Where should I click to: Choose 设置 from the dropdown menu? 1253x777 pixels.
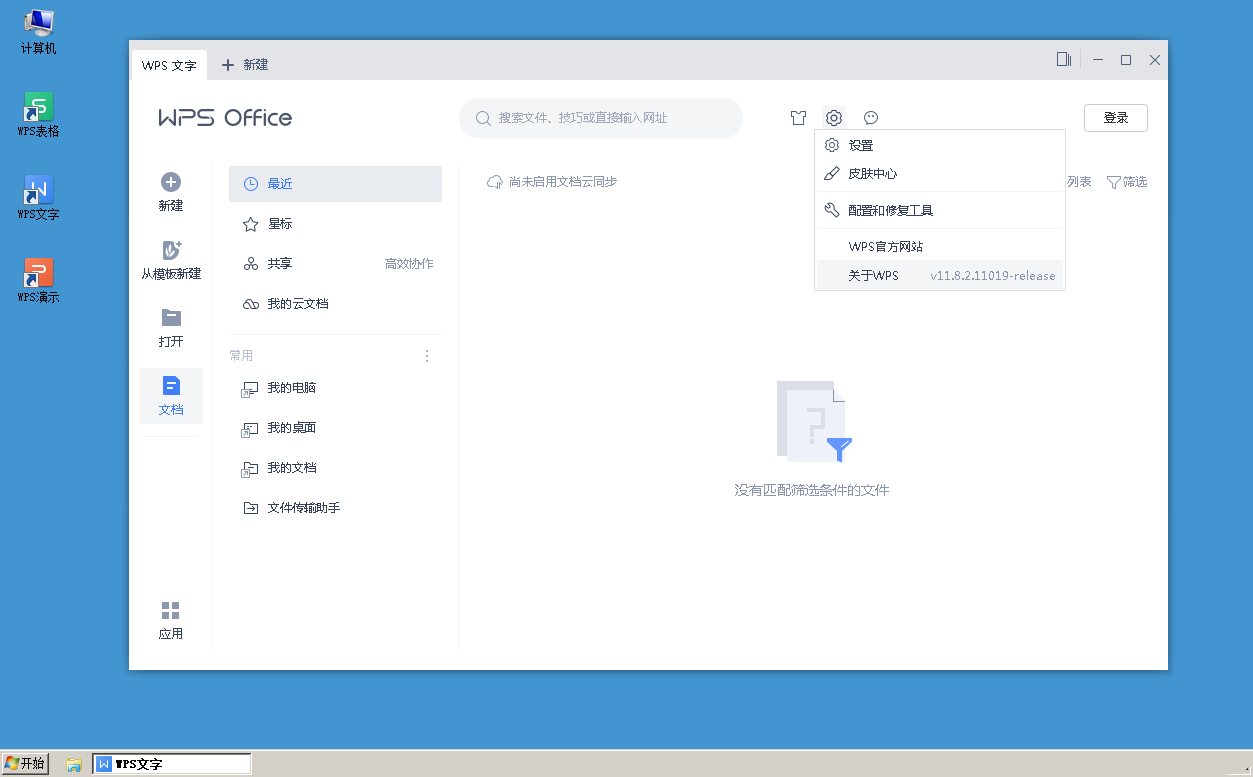tap(940, 146)
